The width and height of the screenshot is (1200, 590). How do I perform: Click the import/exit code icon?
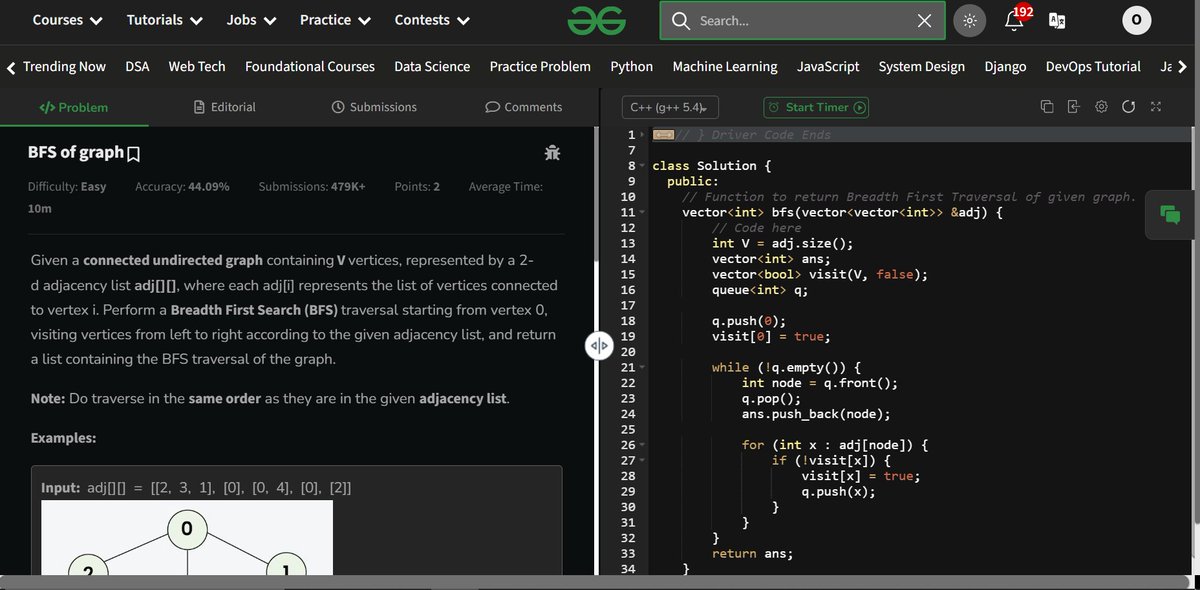[x=1074, y=107]
